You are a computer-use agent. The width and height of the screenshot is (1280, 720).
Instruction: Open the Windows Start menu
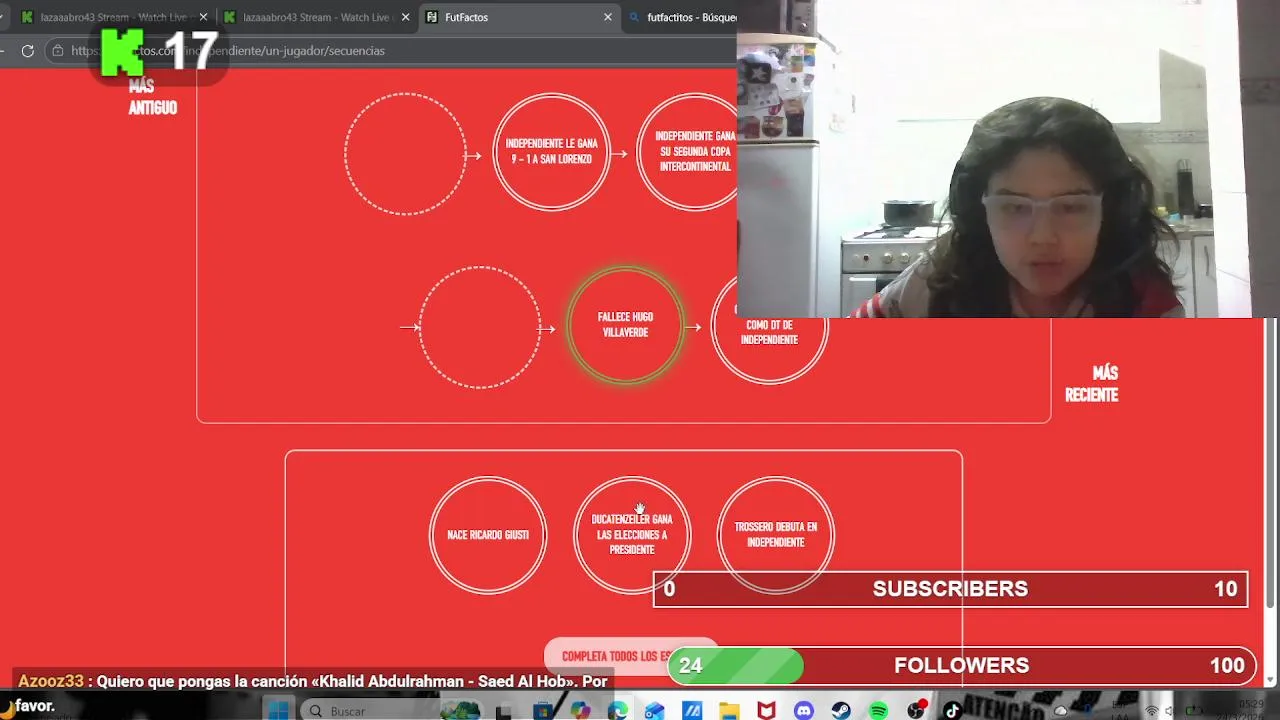[x=279, y=711]
